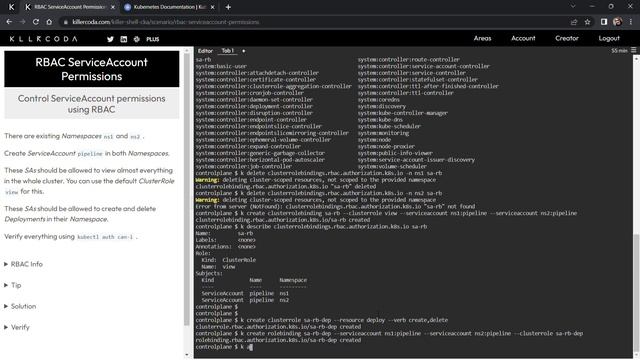
Task: Open the Creator menu item
Action: [567, 38]
